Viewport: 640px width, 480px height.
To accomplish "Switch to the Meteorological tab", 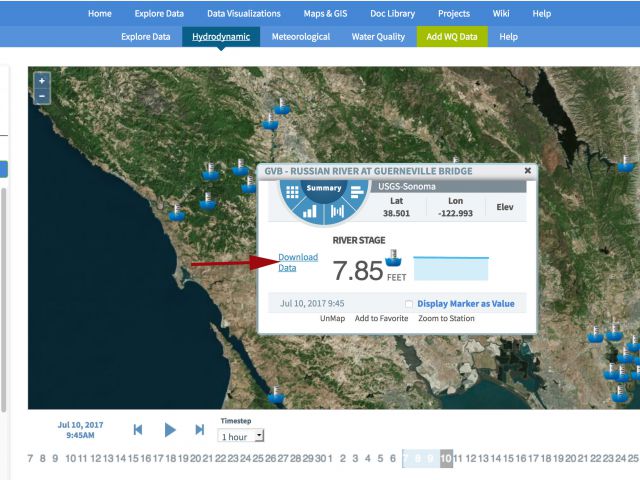I will [301, 37].
